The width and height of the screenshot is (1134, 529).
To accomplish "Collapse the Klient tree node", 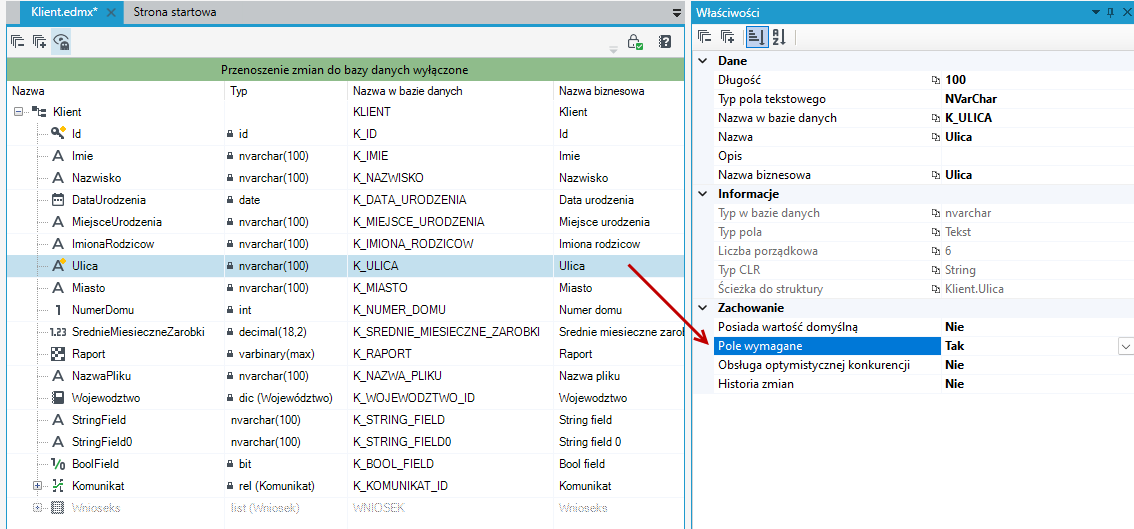I will click(x=18, y=112).
